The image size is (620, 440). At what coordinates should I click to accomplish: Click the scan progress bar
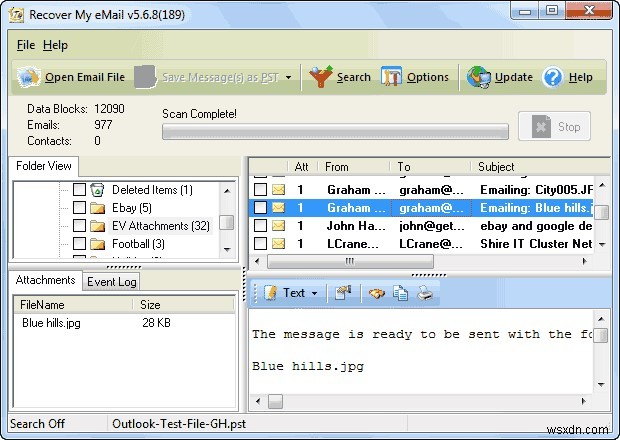335,132
